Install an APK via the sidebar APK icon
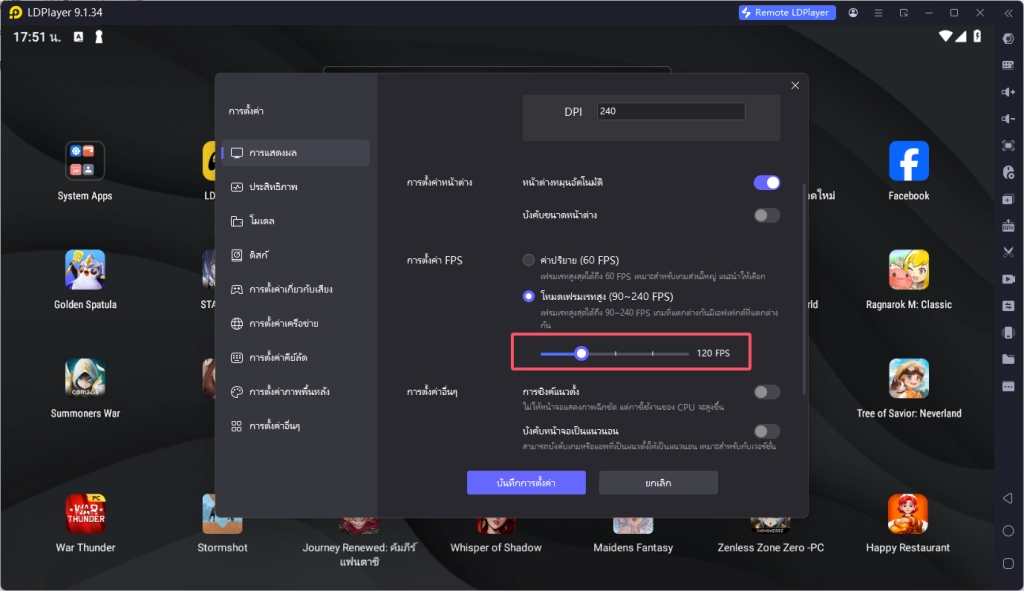 [1011, 226]
